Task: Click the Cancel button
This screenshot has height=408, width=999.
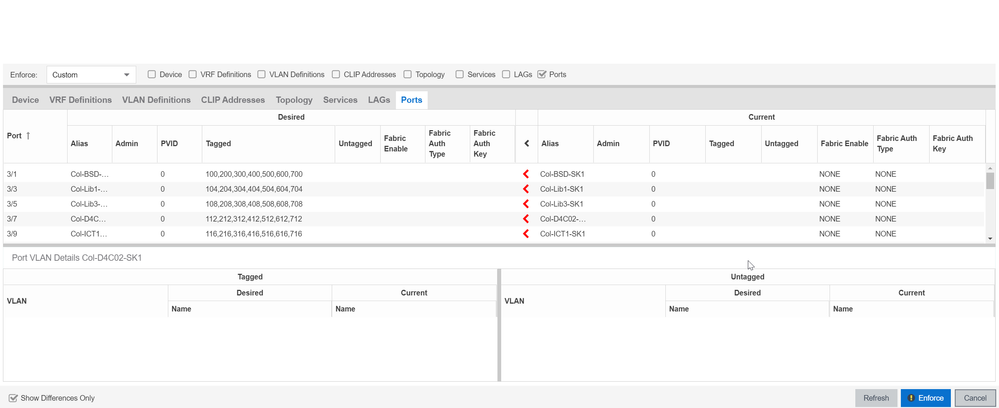Action: 975,398
